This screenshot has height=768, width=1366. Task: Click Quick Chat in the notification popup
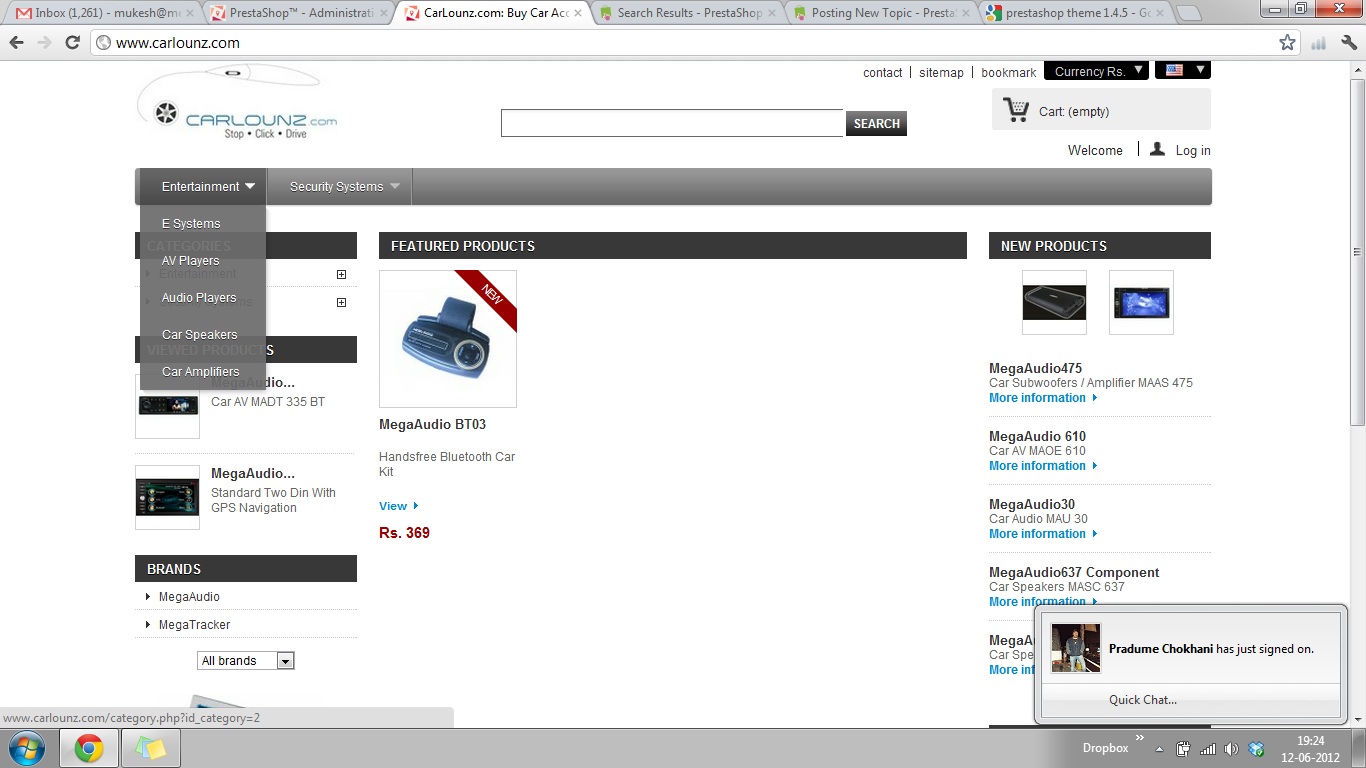tap(1143, 700)
